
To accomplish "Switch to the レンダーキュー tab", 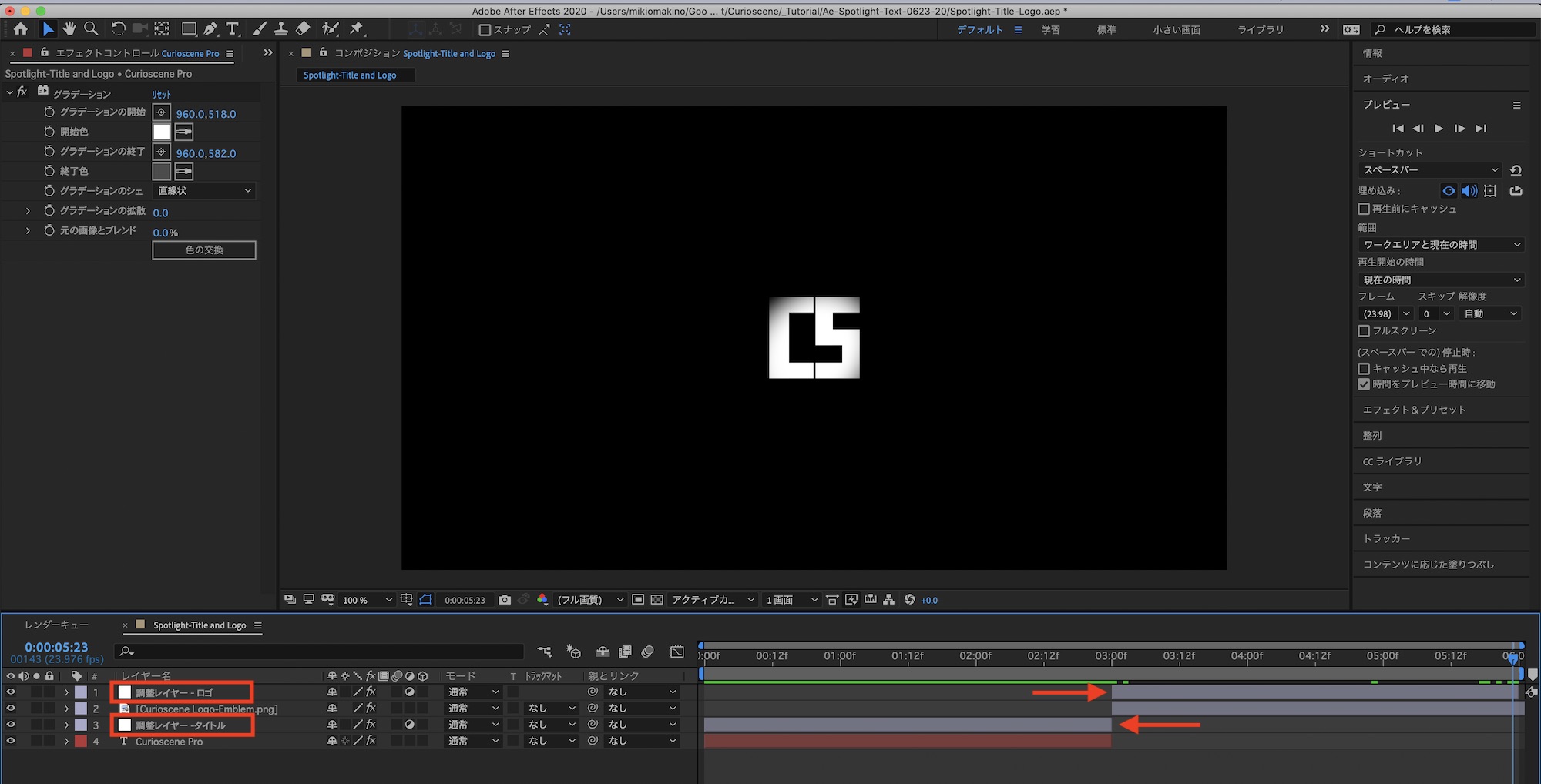I will pos(56,625).
